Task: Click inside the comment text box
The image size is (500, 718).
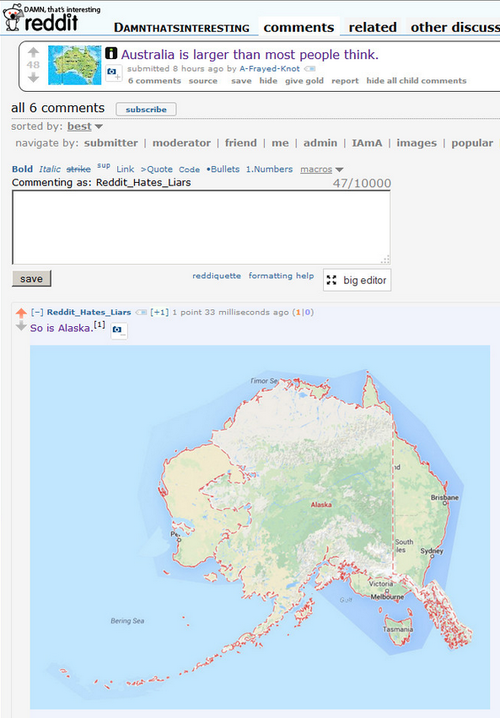Action: [201, 227]
